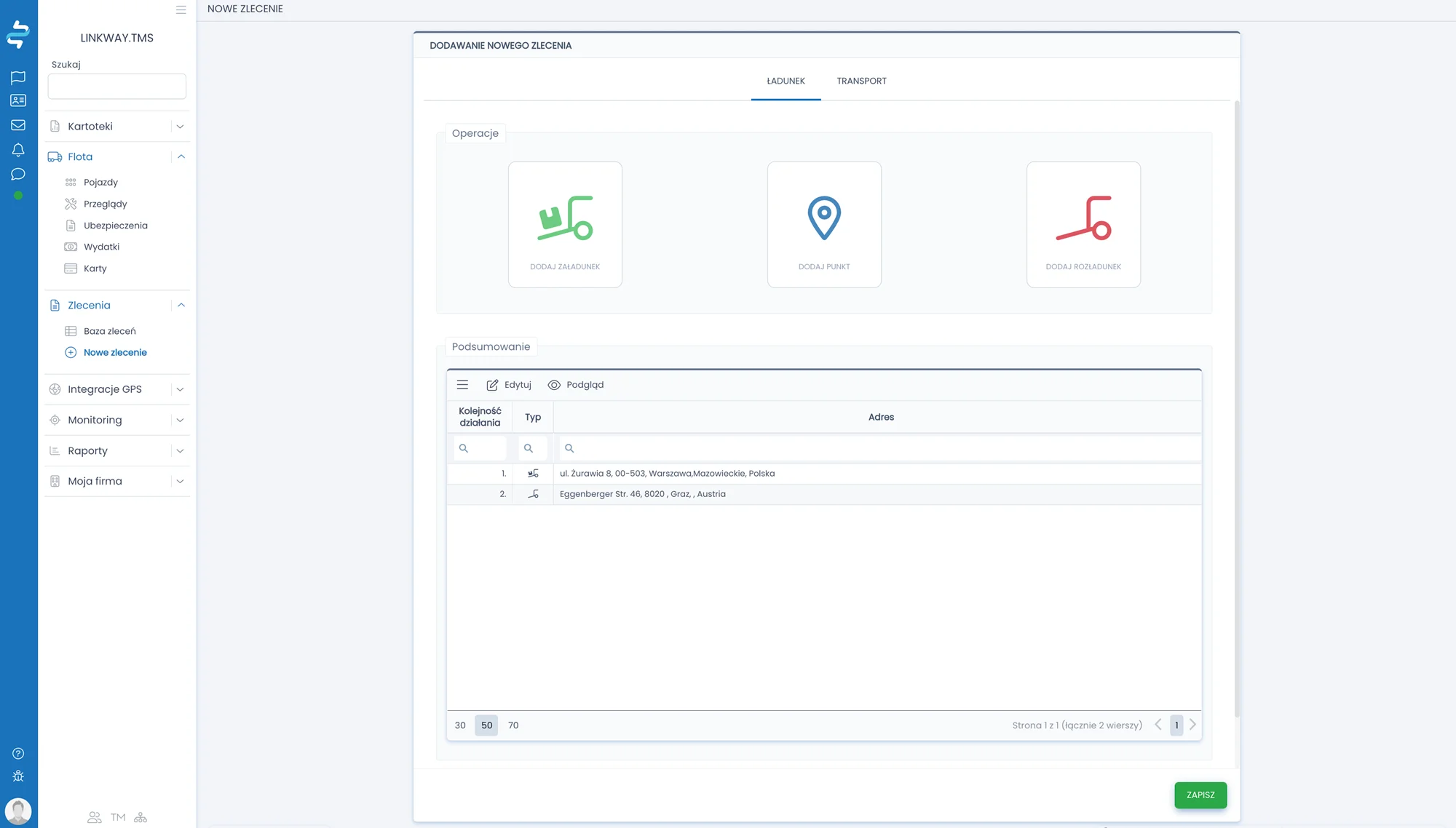
Task: Select page 1 in pagination
Action: [1176, 725]
